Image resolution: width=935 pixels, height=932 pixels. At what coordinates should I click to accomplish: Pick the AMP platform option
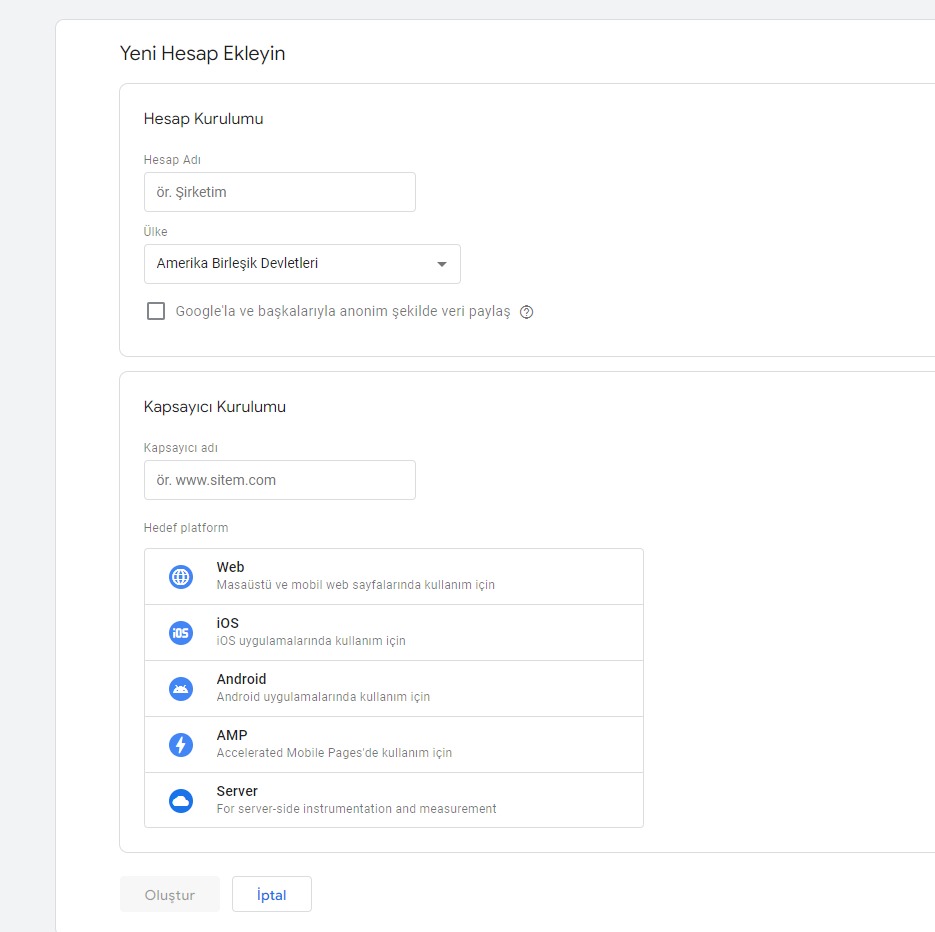(394, 745)
